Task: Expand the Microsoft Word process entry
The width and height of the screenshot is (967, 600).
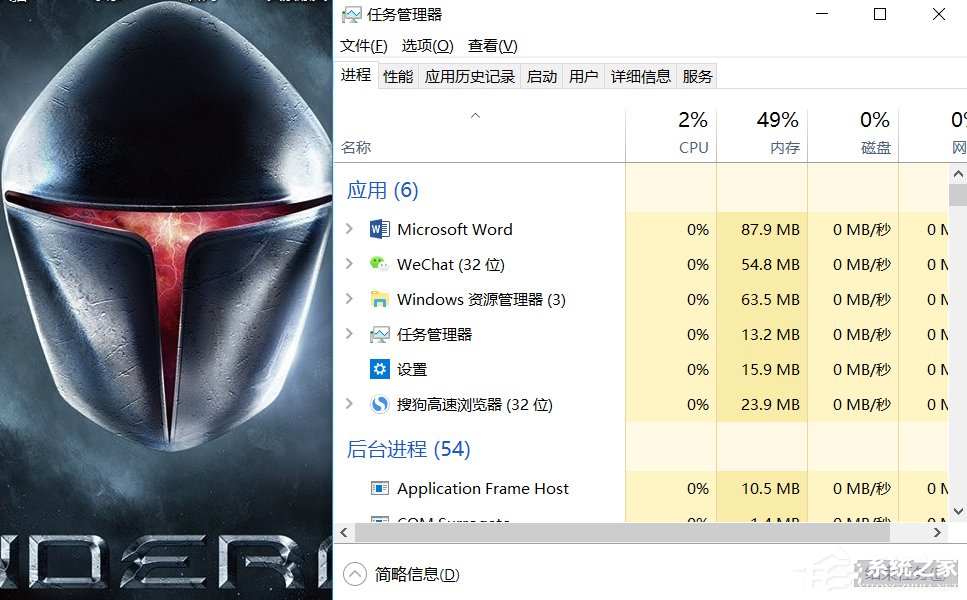Action: click(349, 229)
